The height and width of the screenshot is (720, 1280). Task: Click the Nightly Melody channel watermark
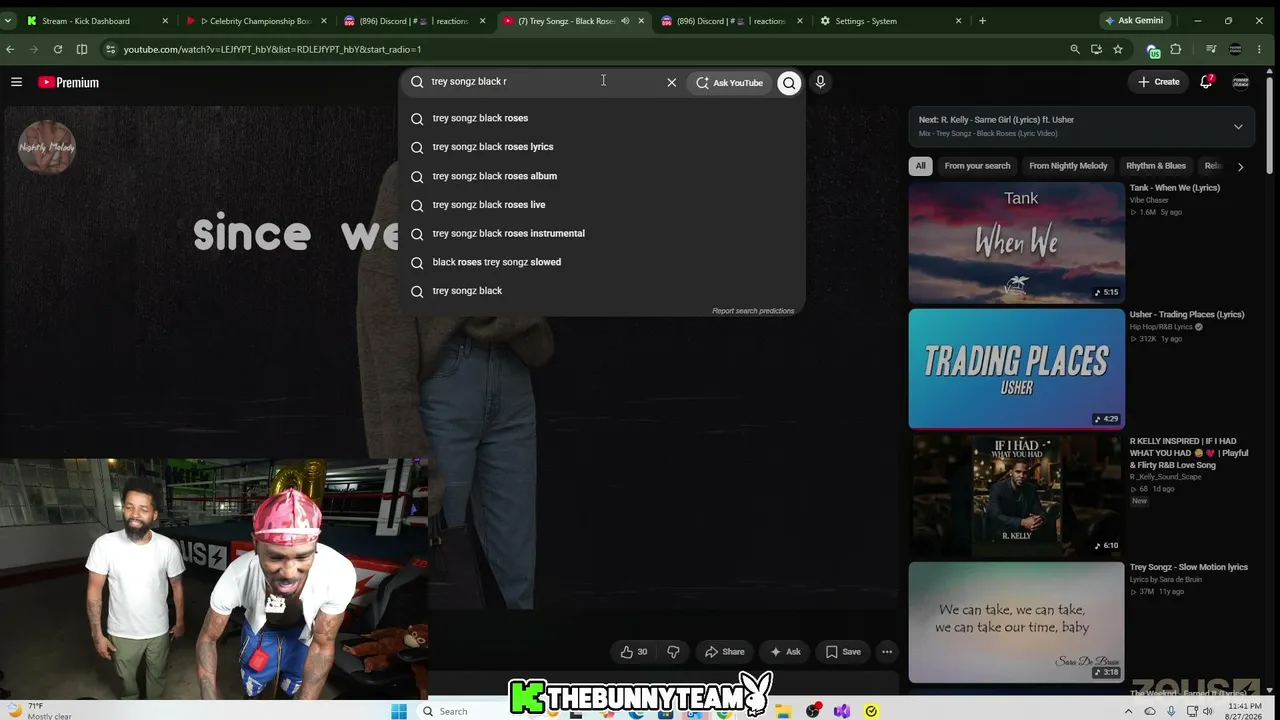46,147
